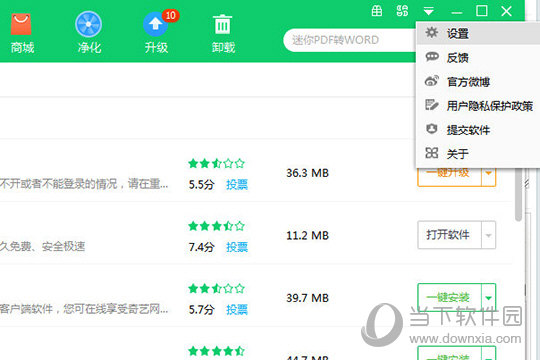Click 投票 link beside 5.7分

[x=237, y=309]
